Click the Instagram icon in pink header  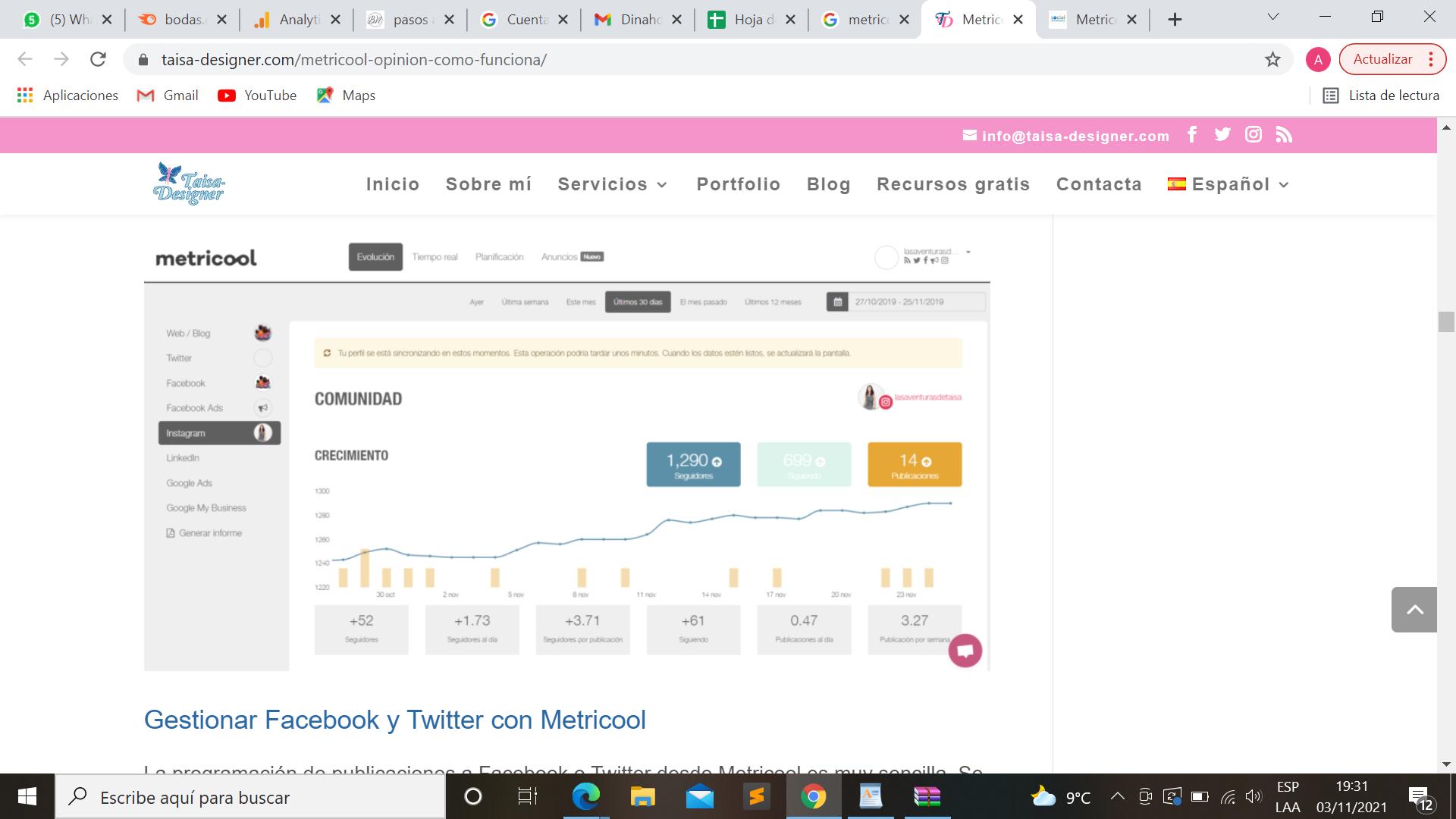(1254, 135)
